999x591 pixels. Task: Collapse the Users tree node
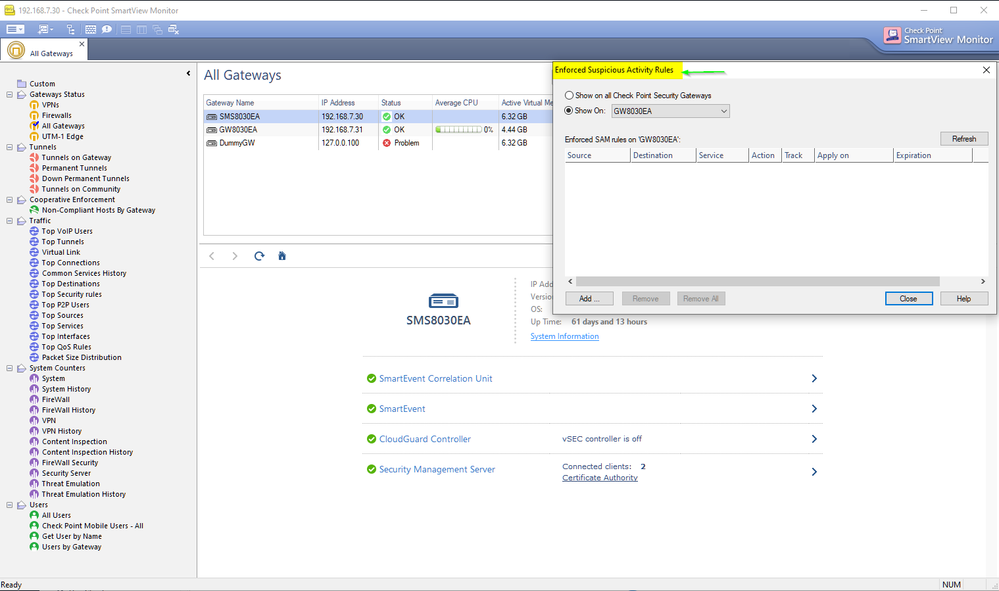10,504
